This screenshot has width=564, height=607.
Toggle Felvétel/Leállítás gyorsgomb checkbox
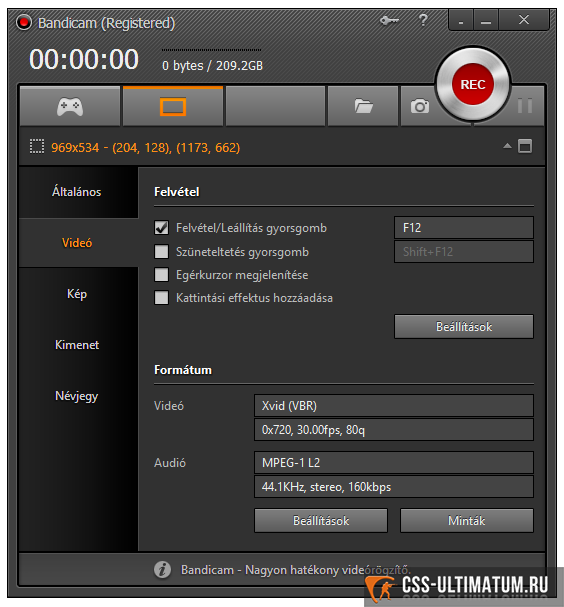(161, 228)
